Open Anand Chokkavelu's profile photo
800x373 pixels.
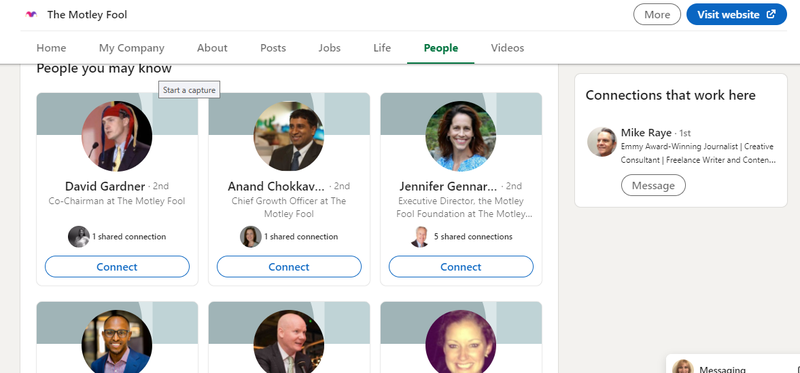[x=289, y=136]
